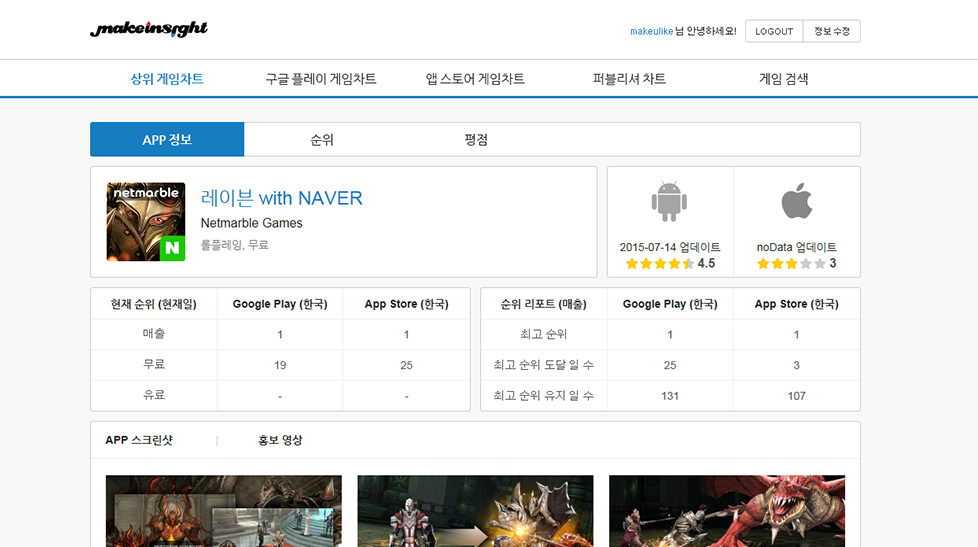Click Google Play (한국) header in rank report table
This screenshot has height=547, width=978.
[670, 304]
